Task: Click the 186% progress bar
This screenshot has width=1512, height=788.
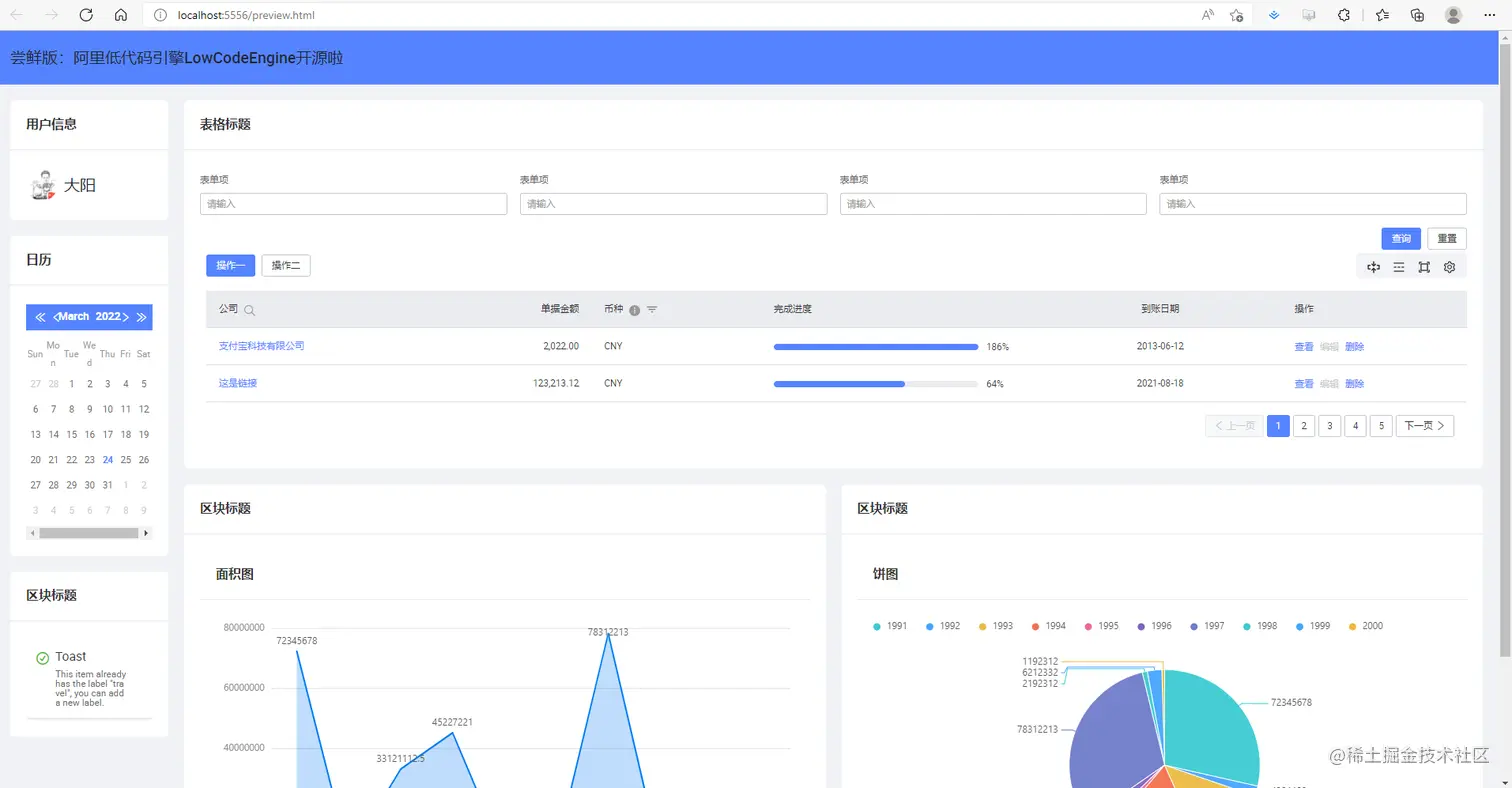Action: coord(876,347)
